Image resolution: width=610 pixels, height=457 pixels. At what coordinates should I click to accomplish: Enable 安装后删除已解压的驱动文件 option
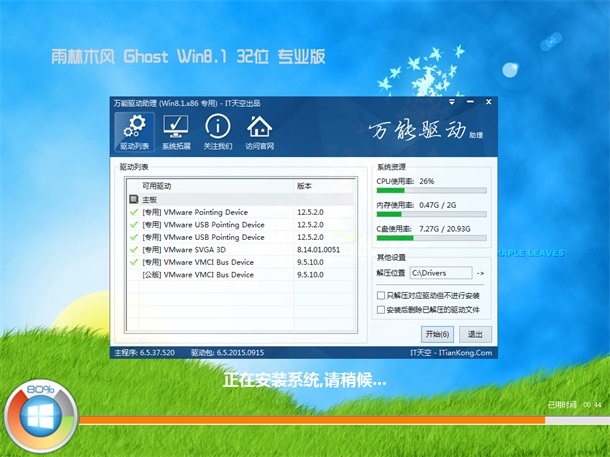pyautogui.click(x=381, y=310)
